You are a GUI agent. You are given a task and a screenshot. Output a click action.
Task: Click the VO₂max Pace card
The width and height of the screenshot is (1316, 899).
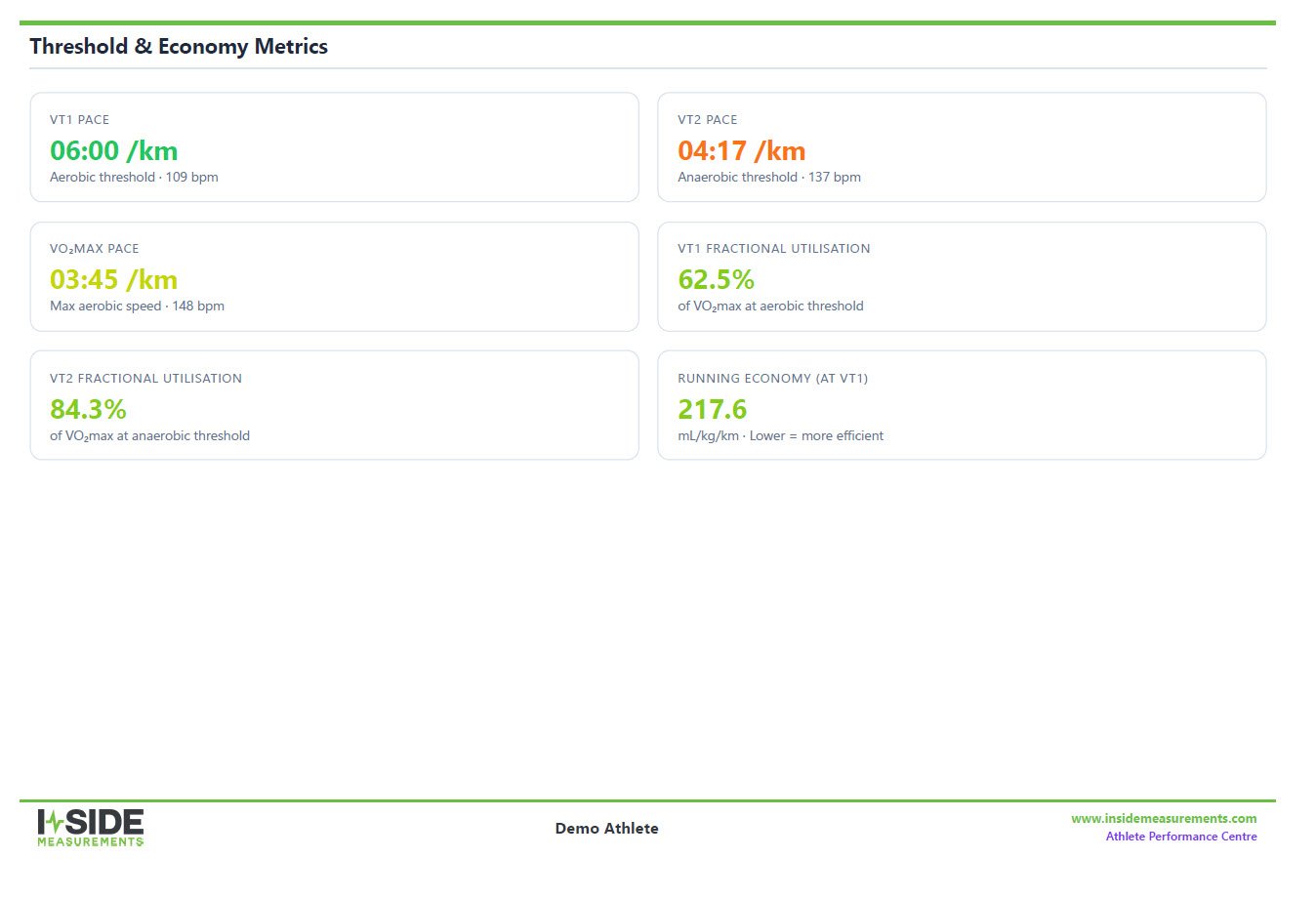334,276
